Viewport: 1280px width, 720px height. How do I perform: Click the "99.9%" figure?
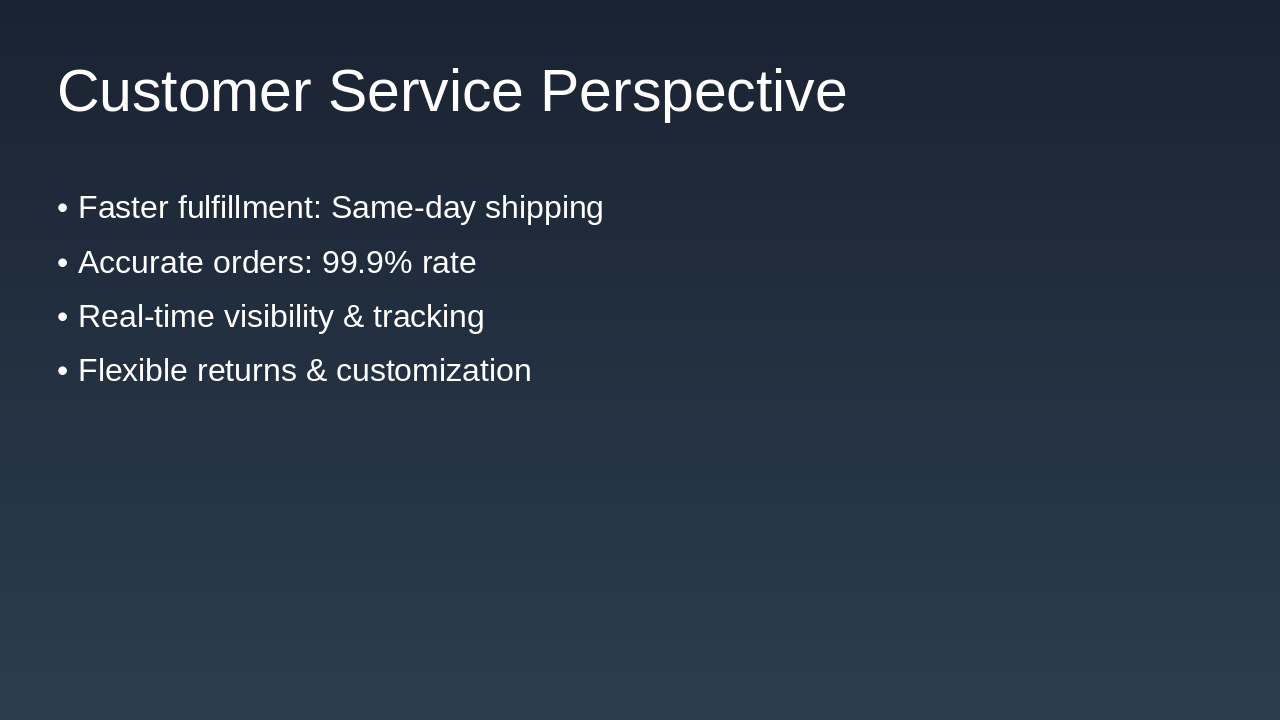[367, 263]
